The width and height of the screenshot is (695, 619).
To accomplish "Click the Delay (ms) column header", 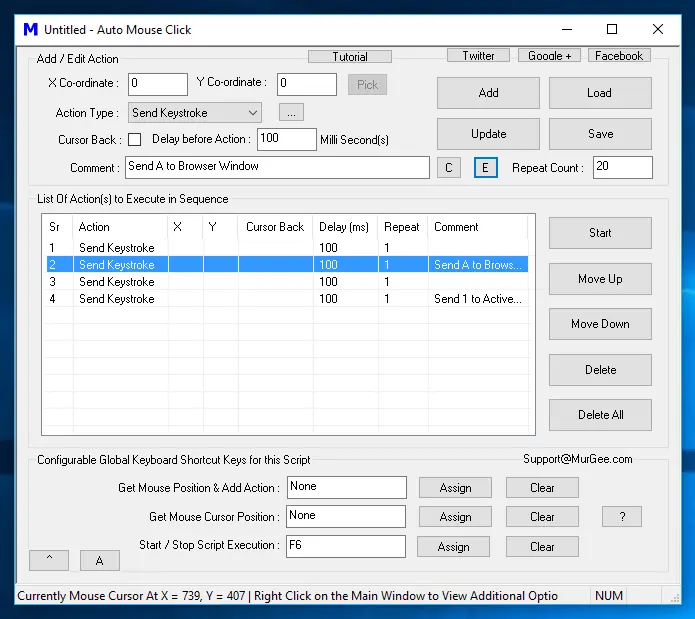I will (344, 227).
